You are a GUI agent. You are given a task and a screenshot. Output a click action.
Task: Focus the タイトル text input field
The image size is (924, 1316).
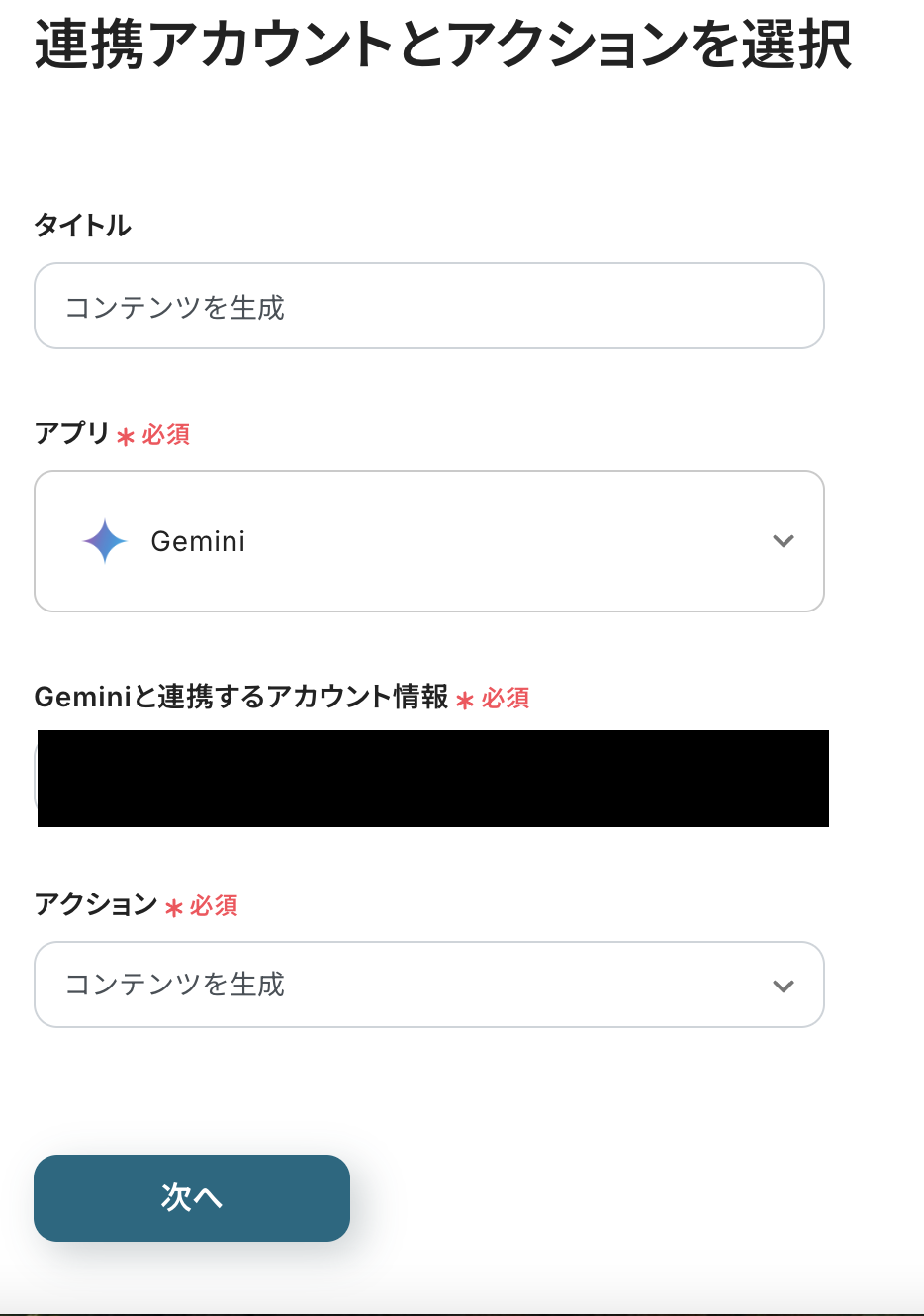click(428, 307)
